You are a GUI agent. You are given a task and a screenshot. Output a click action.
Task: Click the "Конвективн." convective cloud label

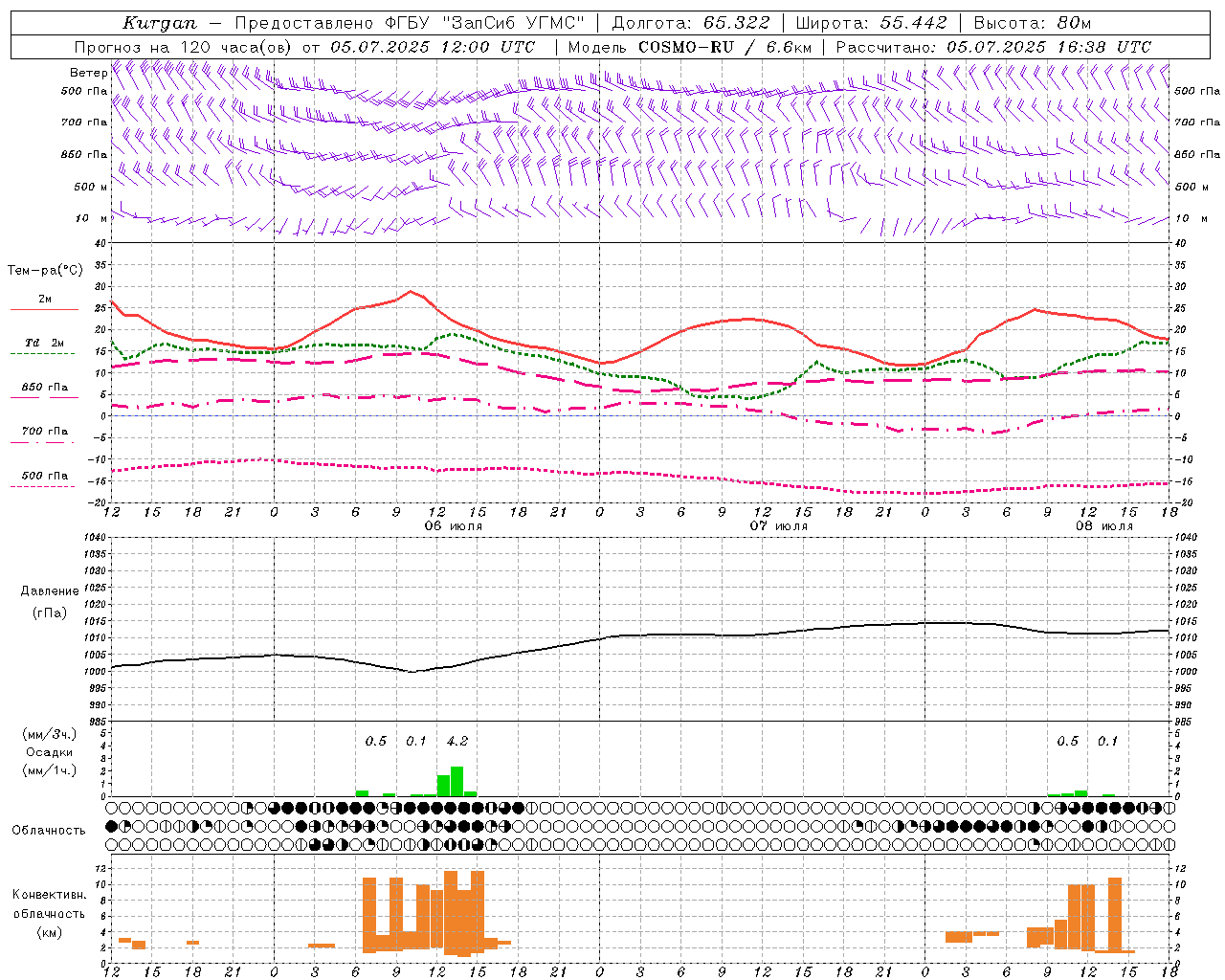click(x=49, y=895)
